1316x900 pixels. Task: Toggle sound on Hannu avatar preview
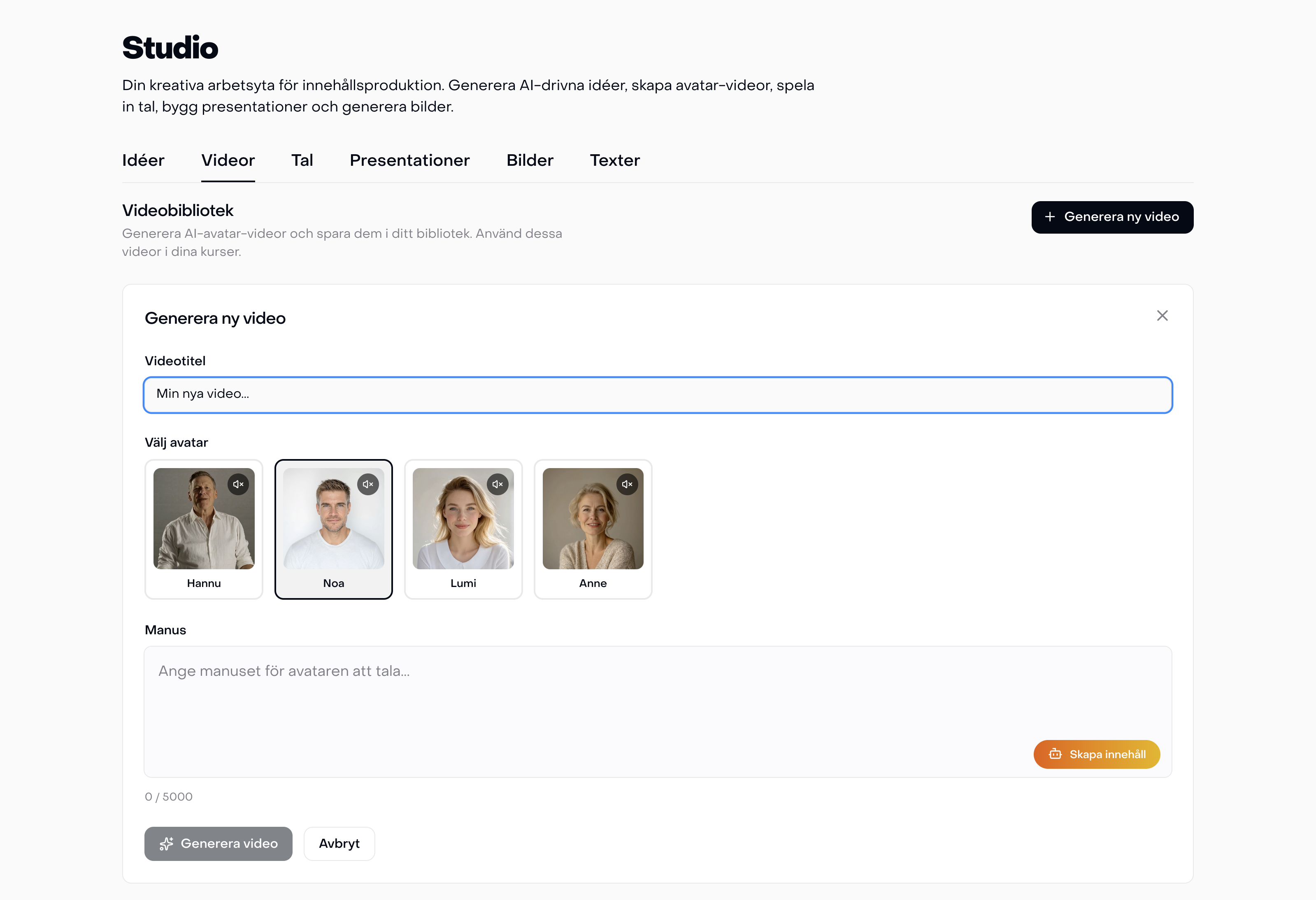click(x=238, y=484)
